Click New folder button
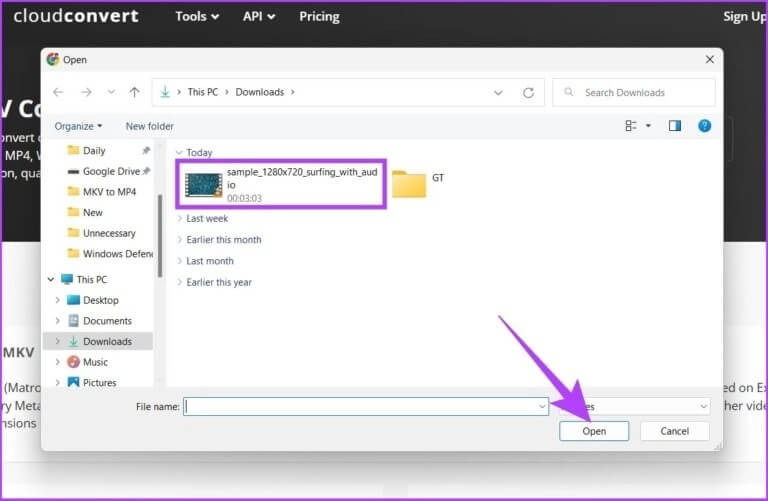Viewport: 768px width, 501px height. (149, 126)
